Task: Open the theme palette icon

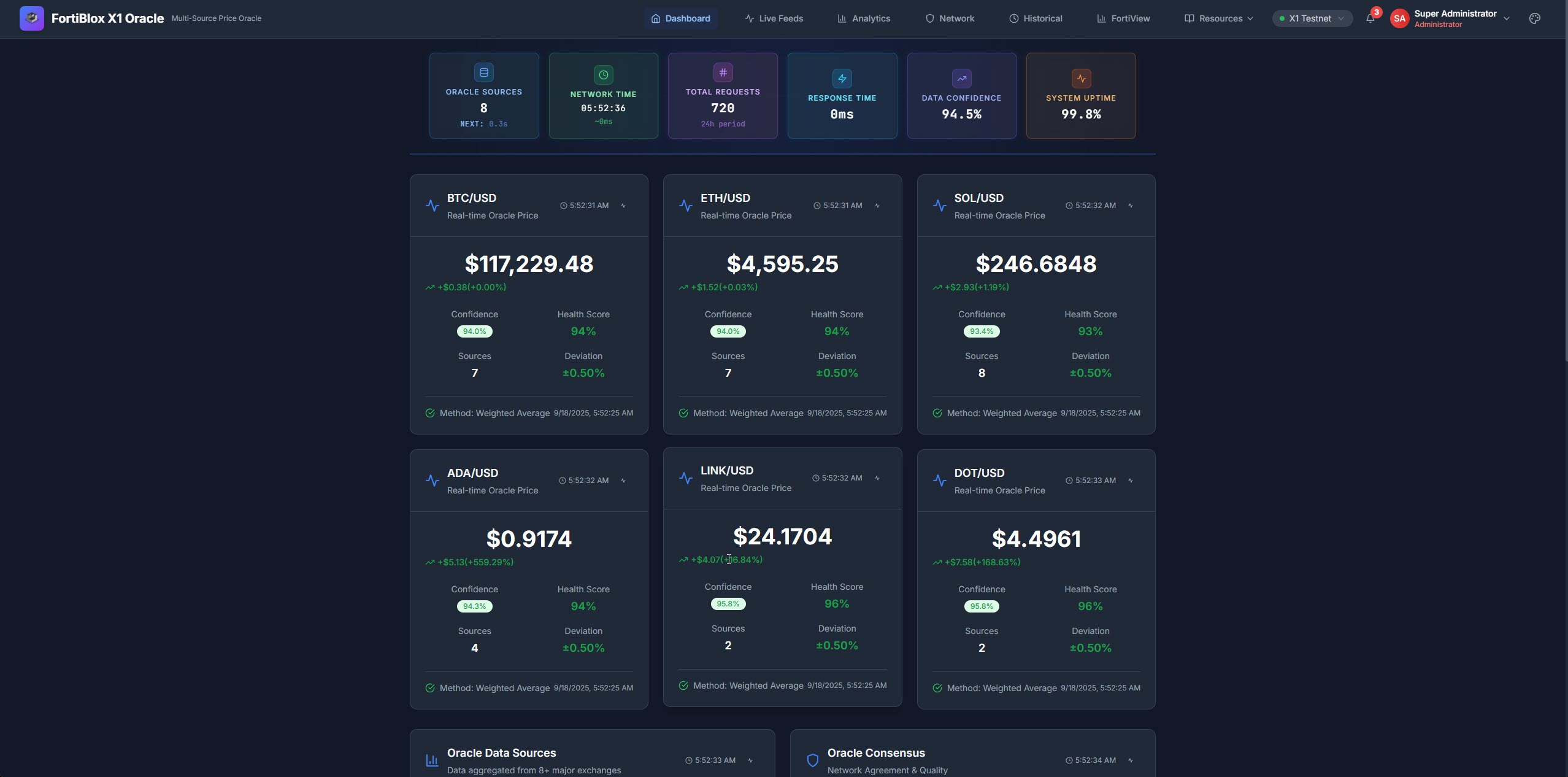Action: click(1535, 18)
